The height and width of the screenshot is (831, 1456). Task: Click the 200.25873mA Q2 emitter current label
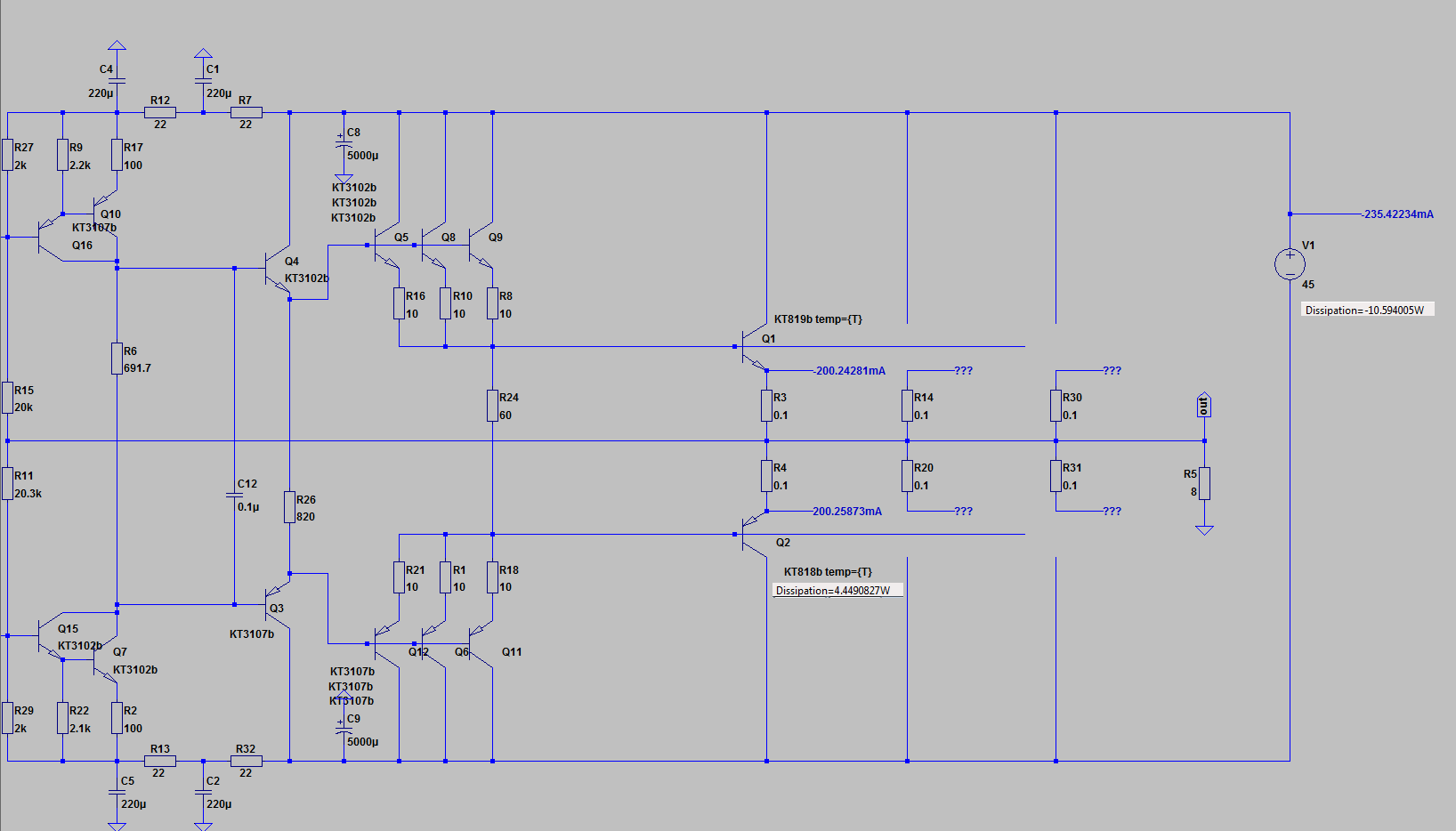point(847,512)
